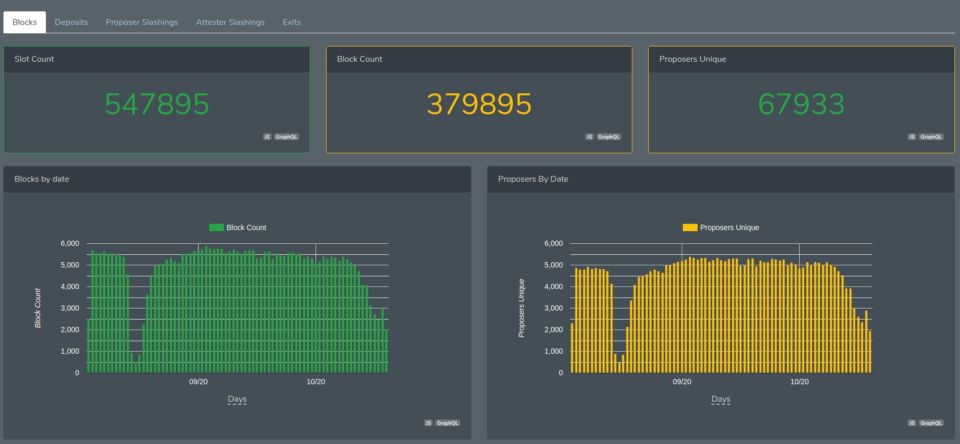Screen dimensions: 960x444
Task: Click the Blocks by date panel title
Action: [42, 179]
